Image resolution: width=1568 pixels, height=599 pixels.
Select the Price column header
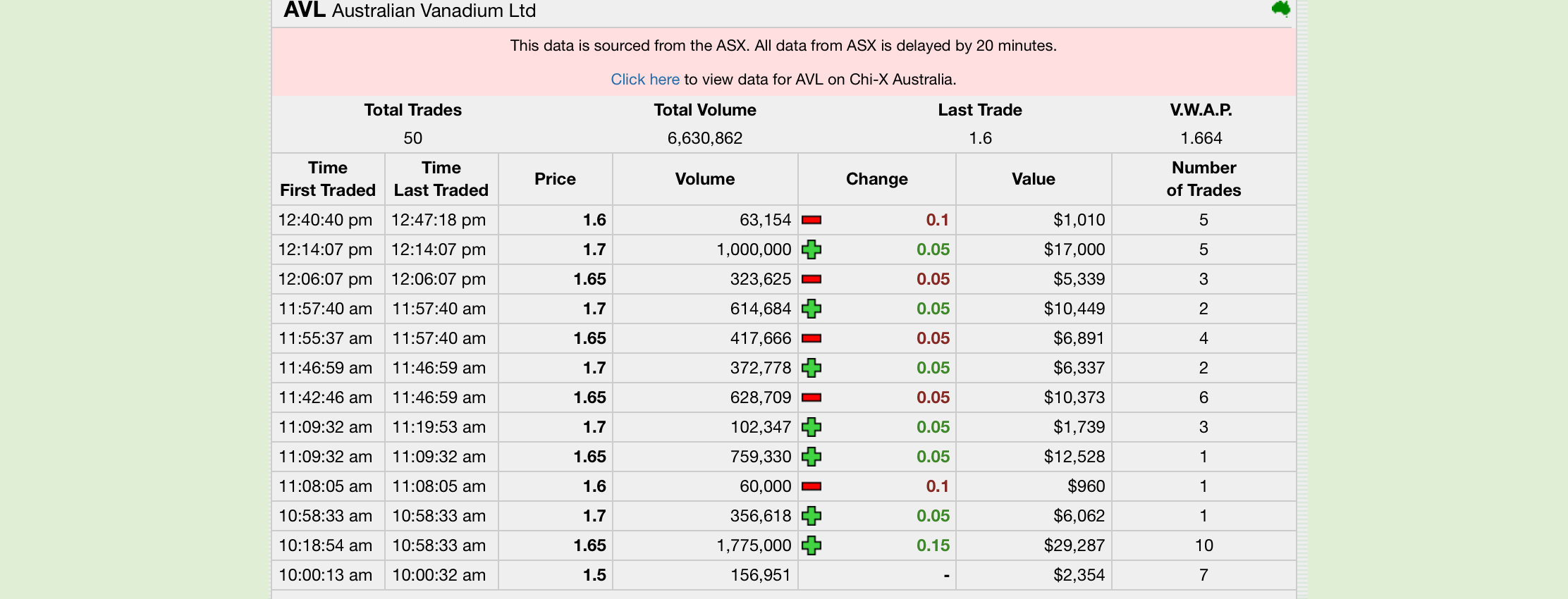pos(556,179)
